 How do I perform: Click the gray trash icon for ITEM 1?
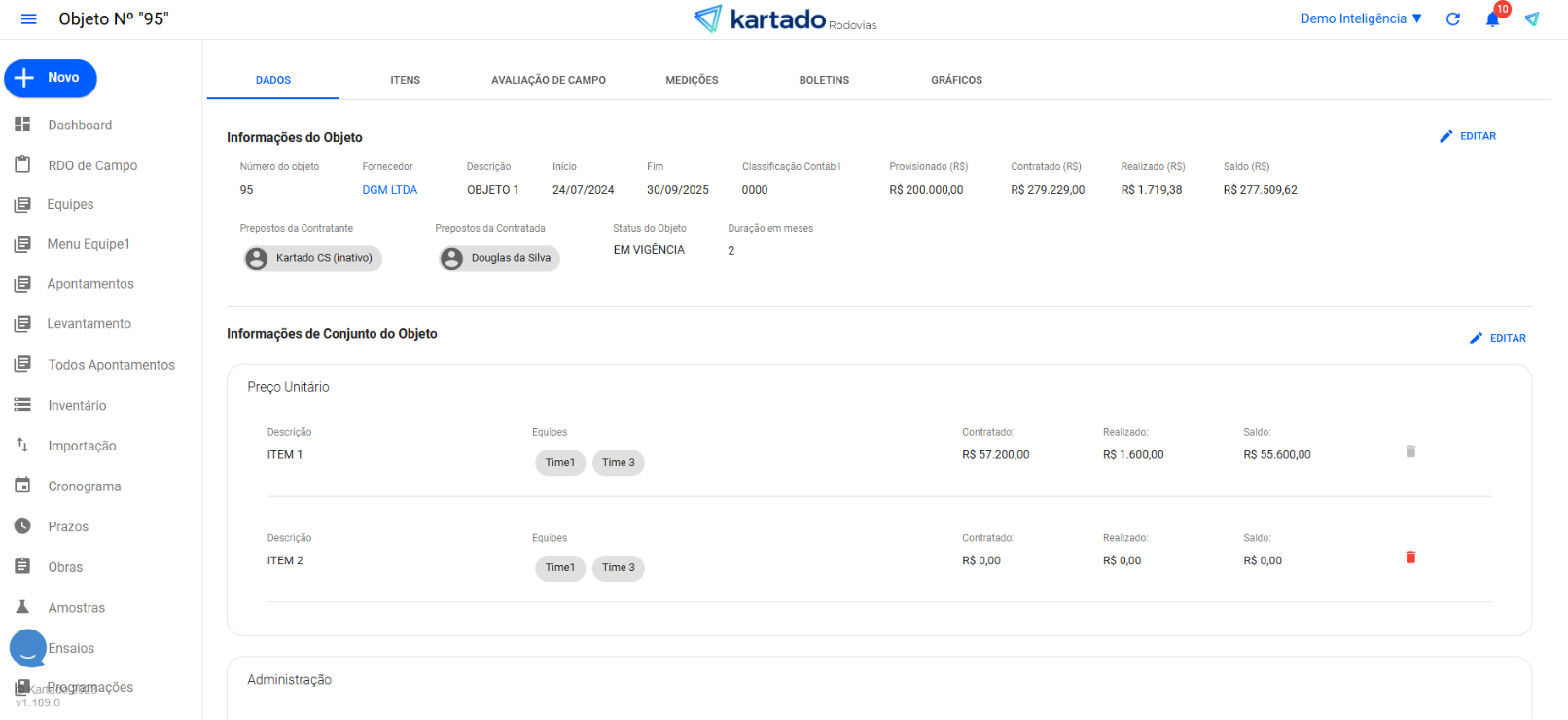pos(1409,451)
